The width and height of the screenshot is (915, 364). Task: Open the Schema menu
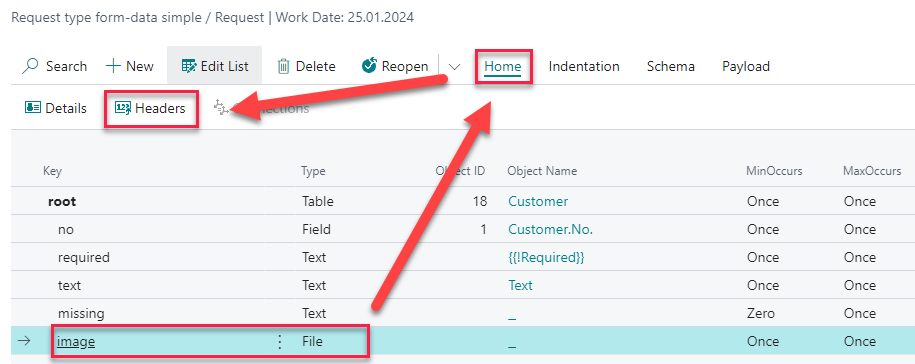click(x=670, y=66)
